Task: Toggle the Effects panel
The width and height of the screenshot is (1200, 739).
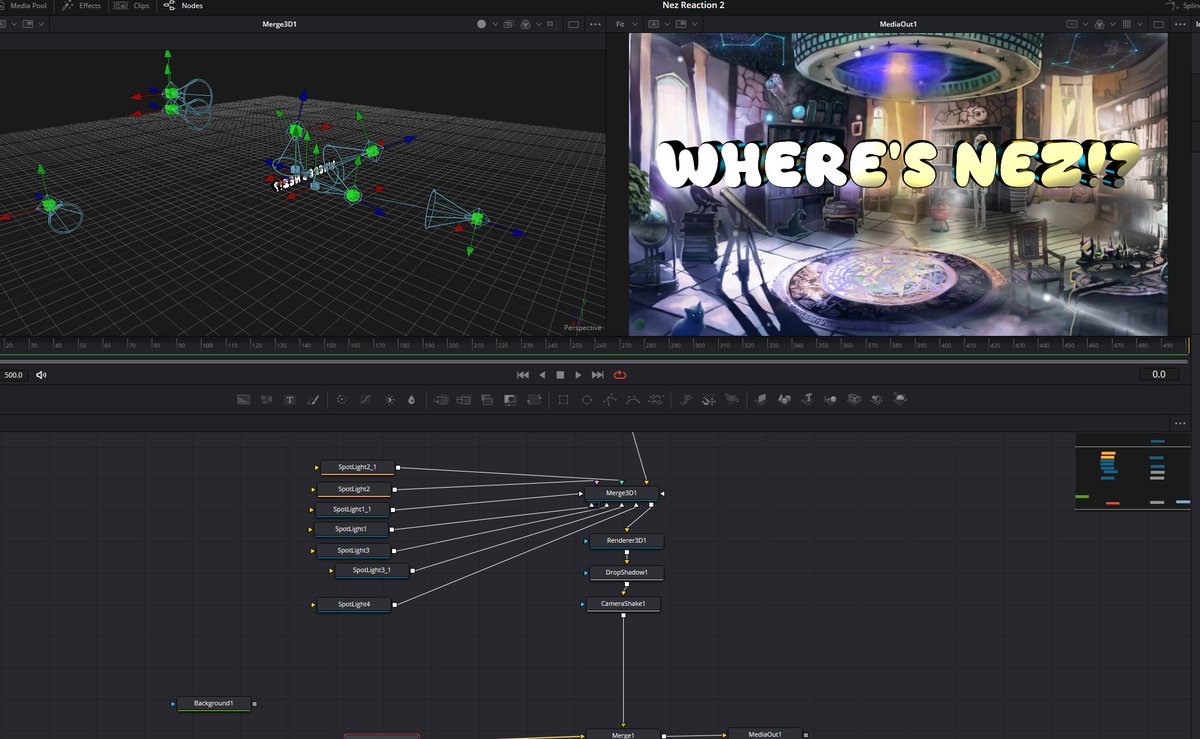Action: [82, 5]
